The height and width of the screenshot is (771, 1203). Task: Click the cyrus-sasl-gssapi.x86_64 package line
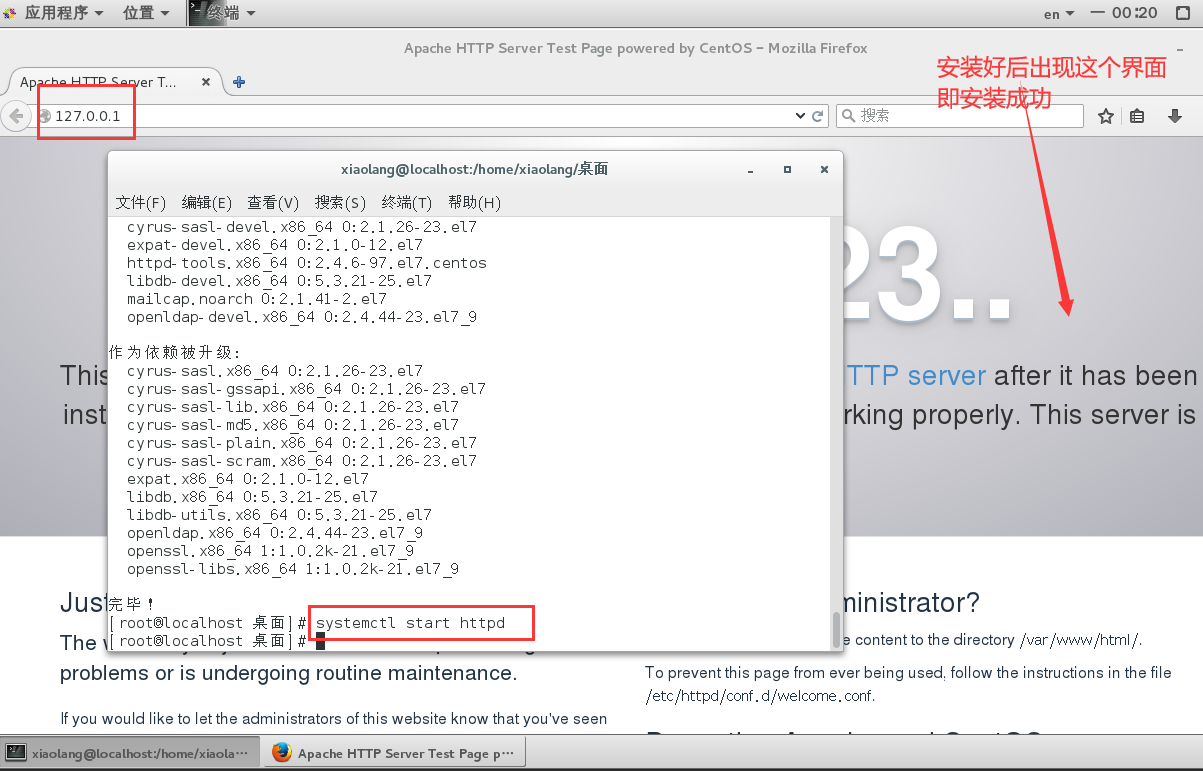tap(306, 389)
